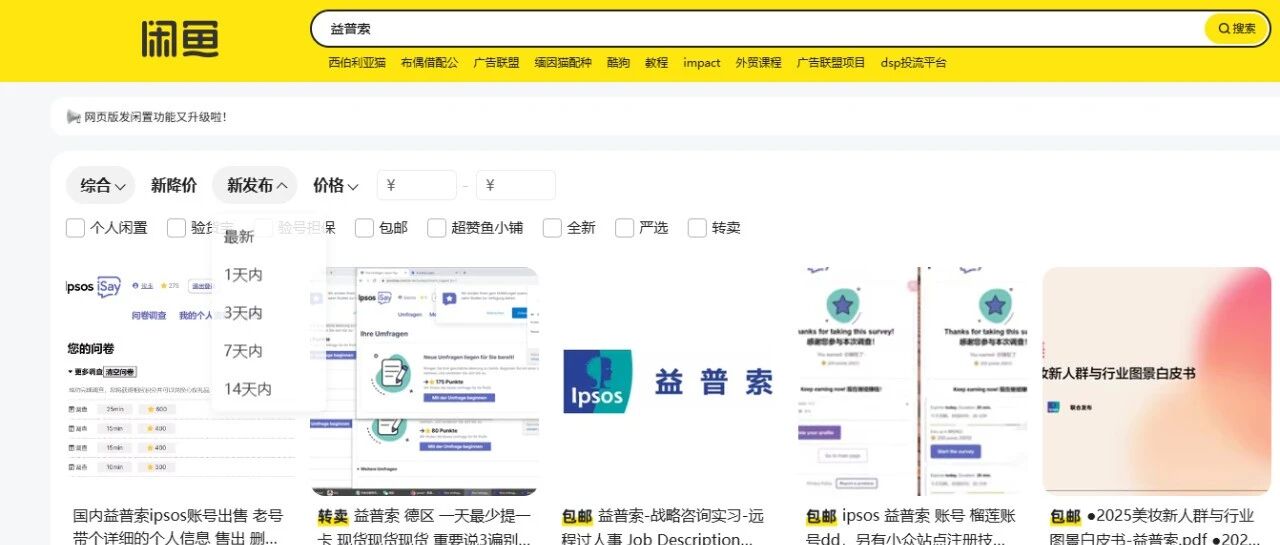Check the 超赞鱼小铺 checkbox
This screenshot has height=545, width=1280.
[436, 228]
